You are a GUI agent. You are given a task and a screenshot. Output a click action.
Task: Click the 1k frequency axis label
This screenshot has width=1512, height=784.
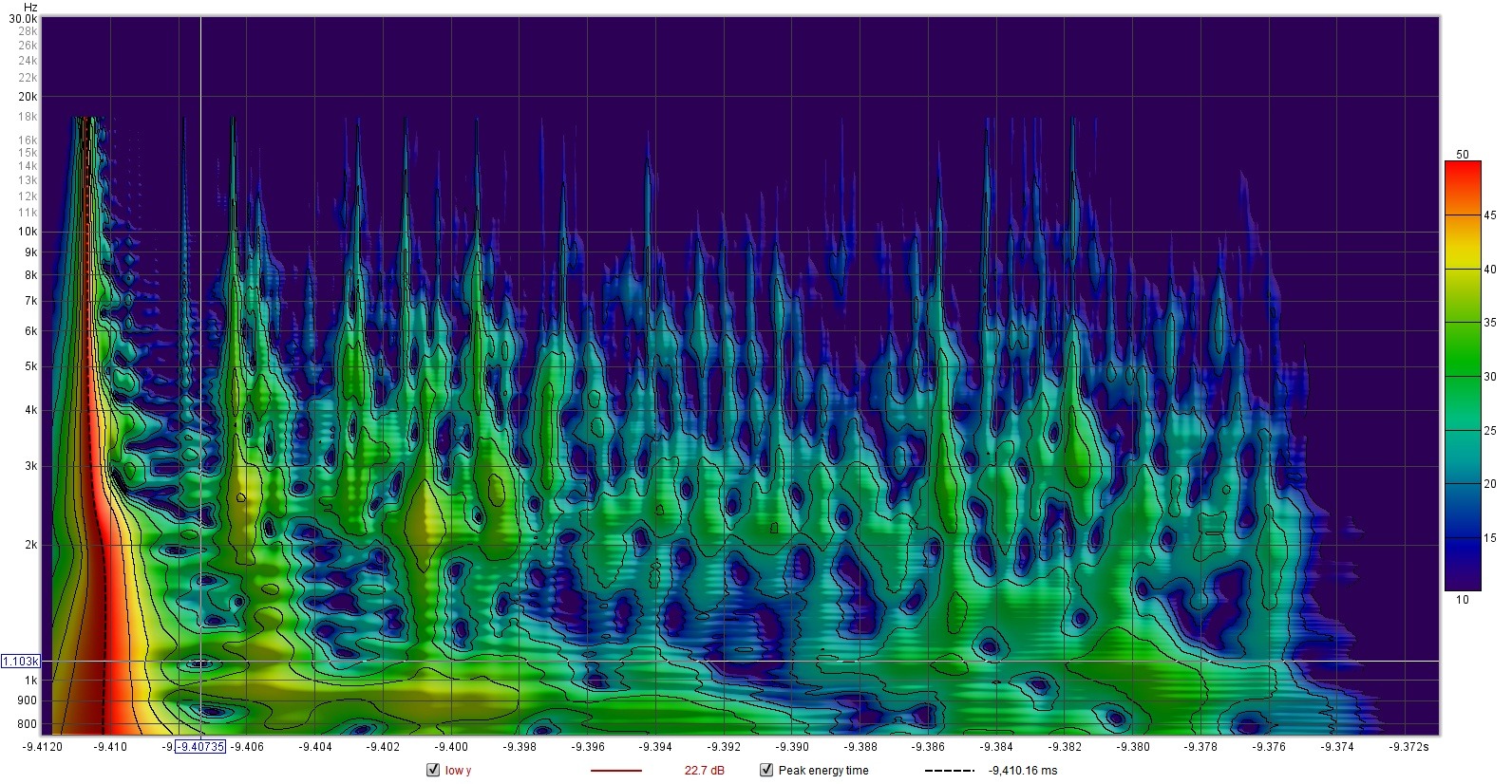(x=31, y=681)
